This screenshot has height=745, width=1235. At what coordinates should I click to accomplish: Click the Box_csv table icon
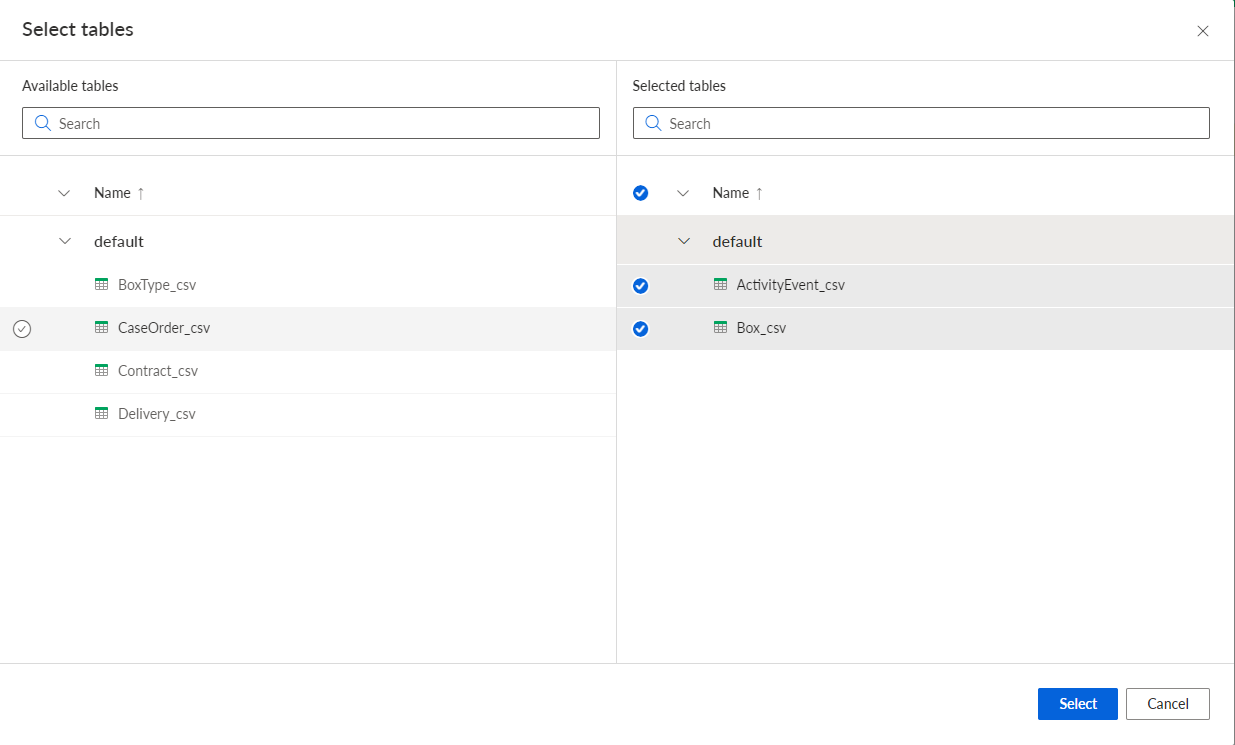pos(720,327)
